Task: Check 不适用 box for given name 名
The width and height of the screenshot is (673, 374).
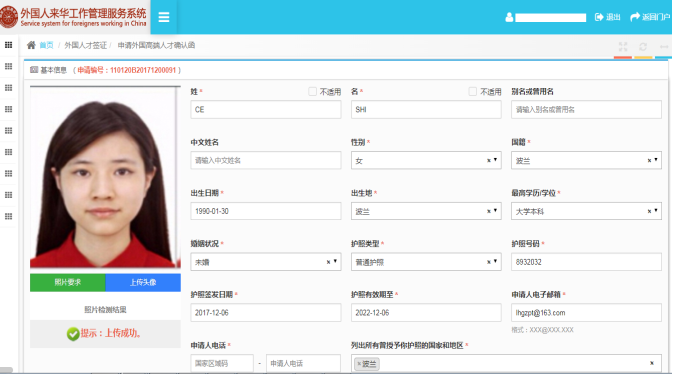Action: (473, 91)
